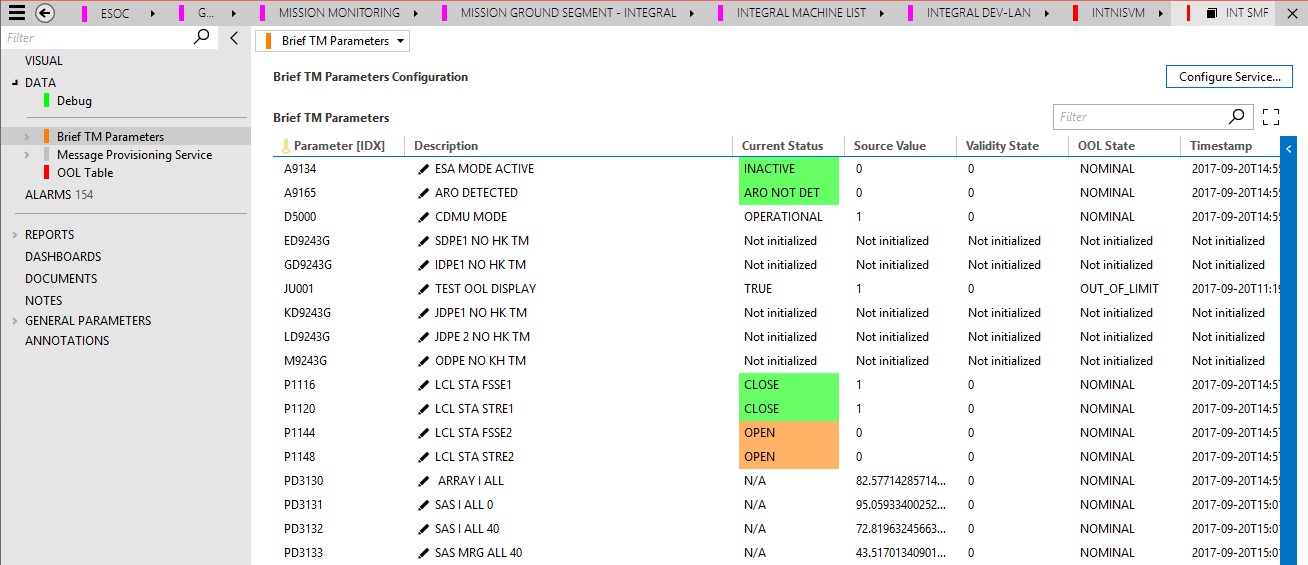Switch to the MISSION MONITORING breadcrumb tab

point(339,13)
